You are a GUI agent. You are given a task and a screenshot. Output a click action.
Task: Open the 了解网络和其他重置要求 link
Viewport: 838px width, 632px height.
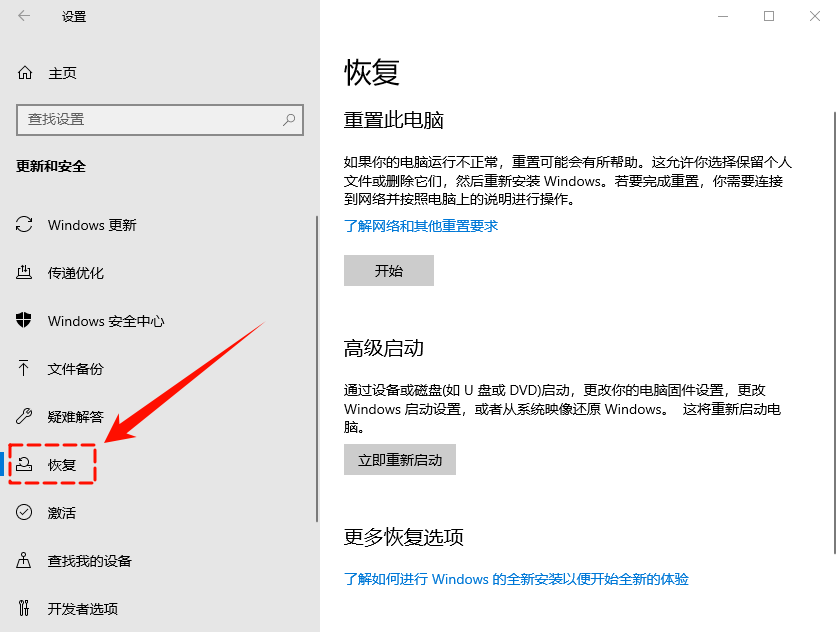tap(420, 226)
